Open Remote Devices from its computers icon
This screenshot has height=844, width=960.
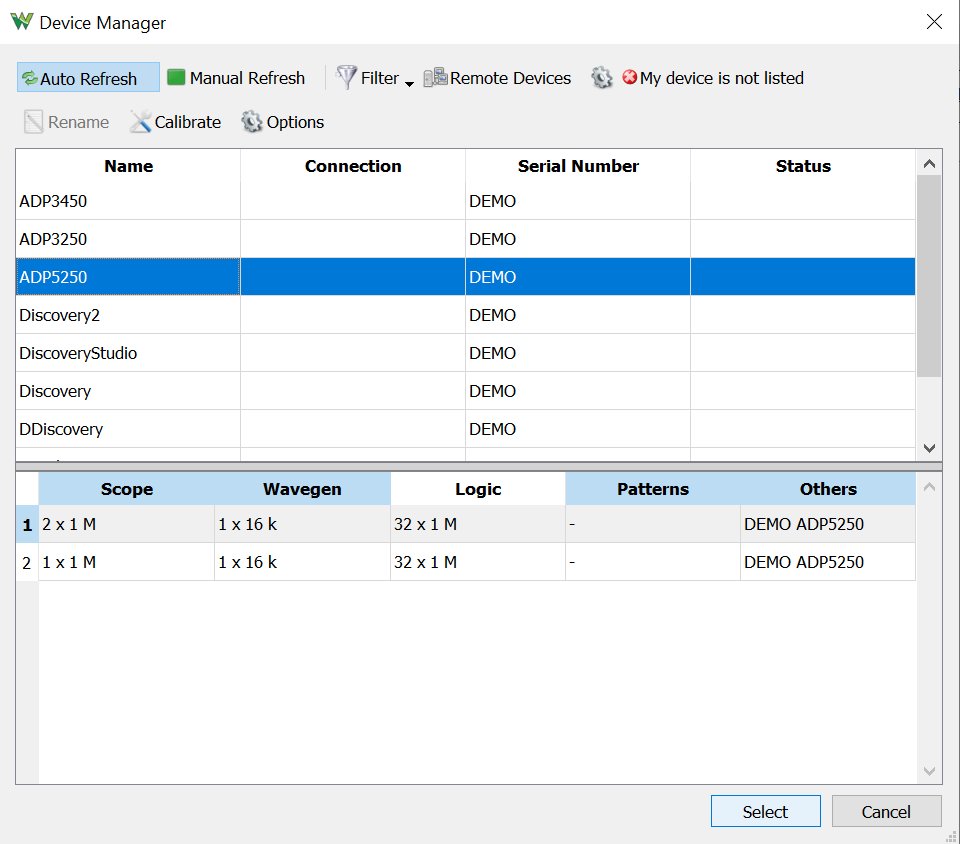(435, 77)
